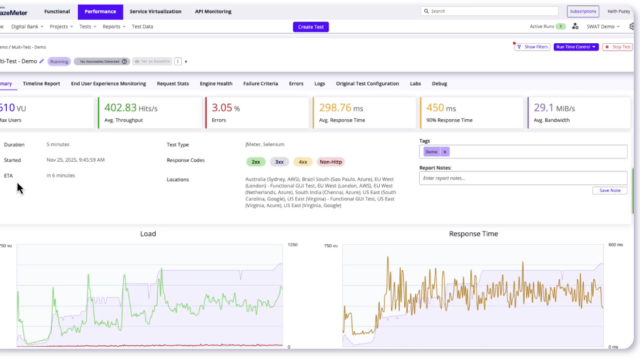Toggle the 4xx response code filter

click(303, 162)
